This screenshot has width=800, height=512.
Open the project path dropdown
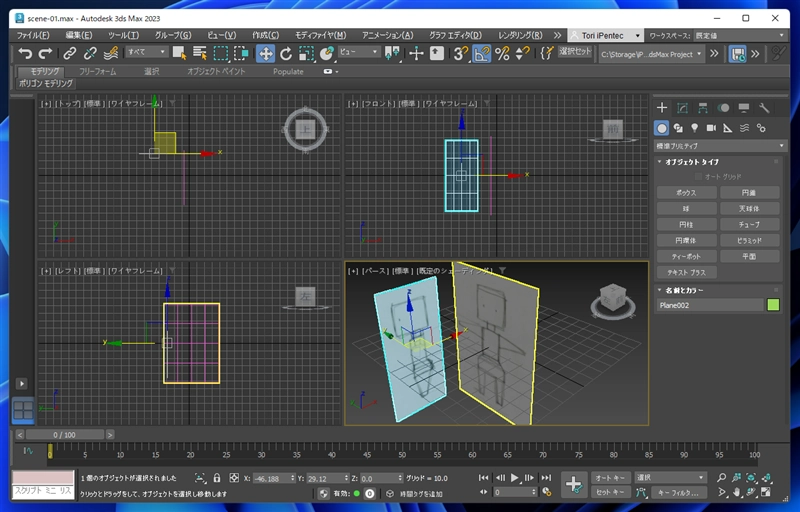[652, 54]
